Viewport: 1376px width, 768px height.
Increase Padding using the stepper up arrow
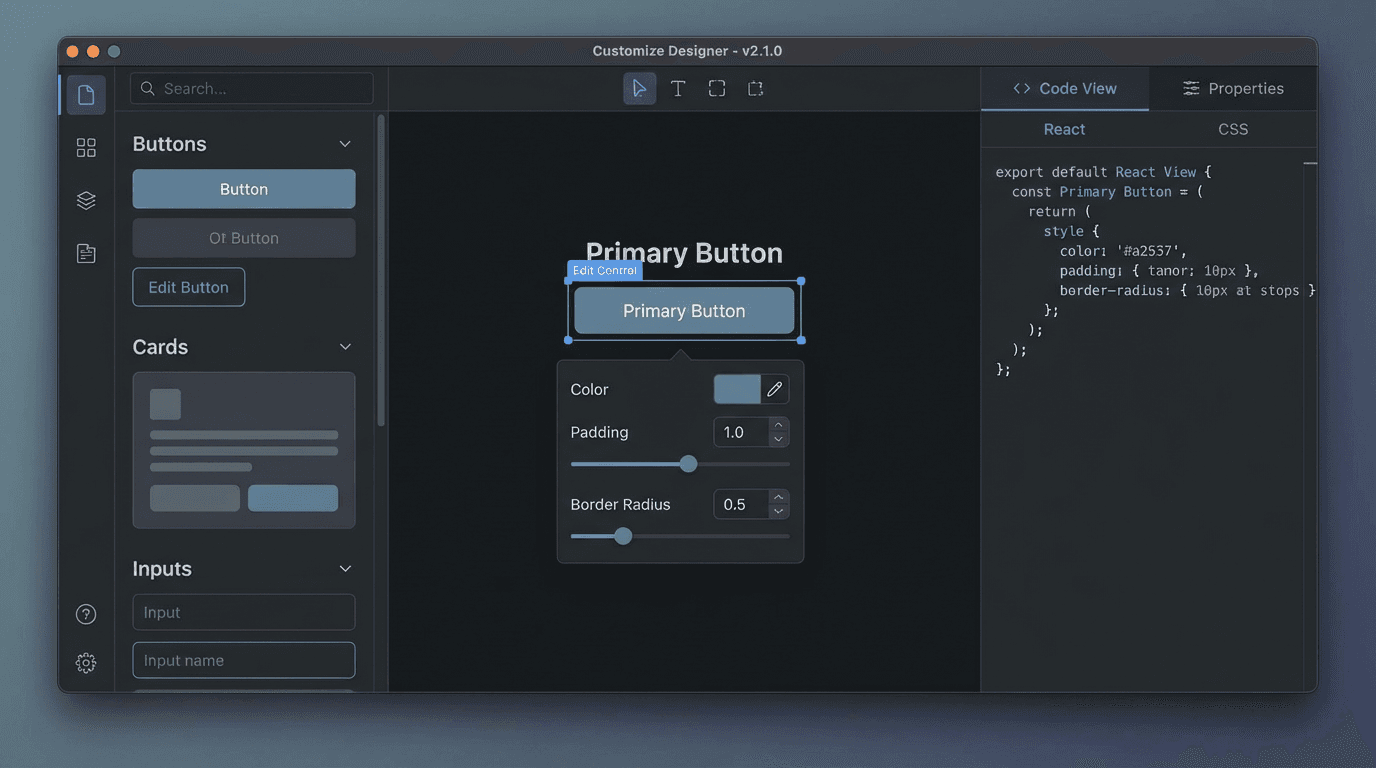tap(778, 426)
